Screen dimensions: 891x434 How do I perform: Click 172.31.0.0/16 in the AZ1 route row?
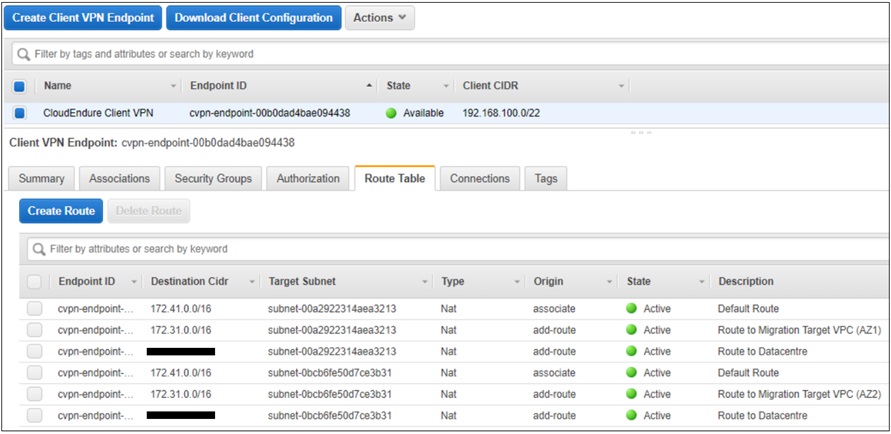(181, 330)
